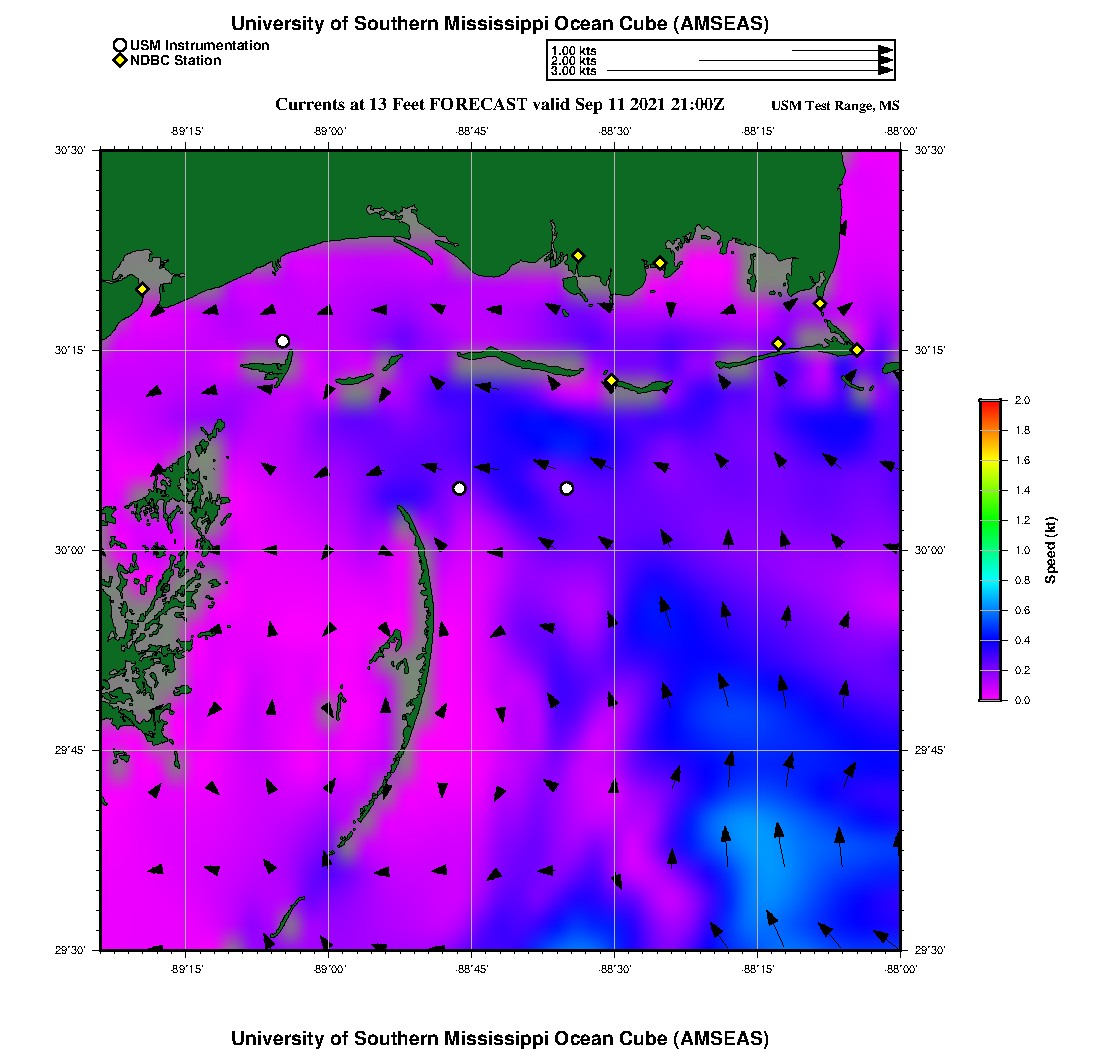This screenshot has width=1100, height=1050.
Task: Click the top Ocean Cube (AMSEAS) title
Action: pyautogui.click(x=500, y=24)
